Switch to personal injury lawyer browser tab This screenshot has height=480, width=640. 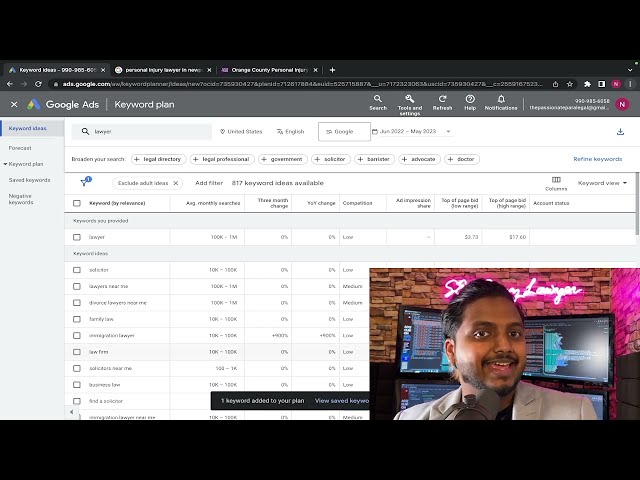pos(163,70)
